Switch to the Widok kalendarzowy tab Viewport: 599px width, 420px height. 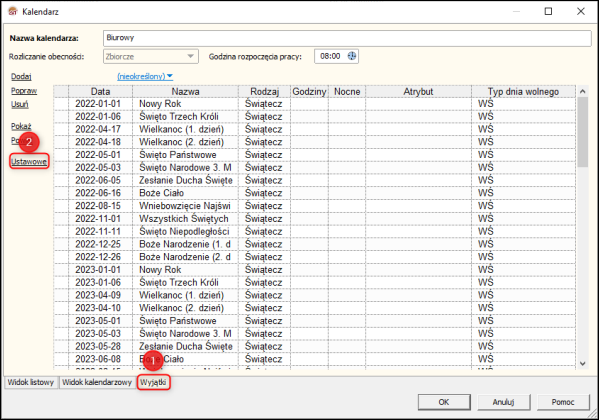(97, 382)
